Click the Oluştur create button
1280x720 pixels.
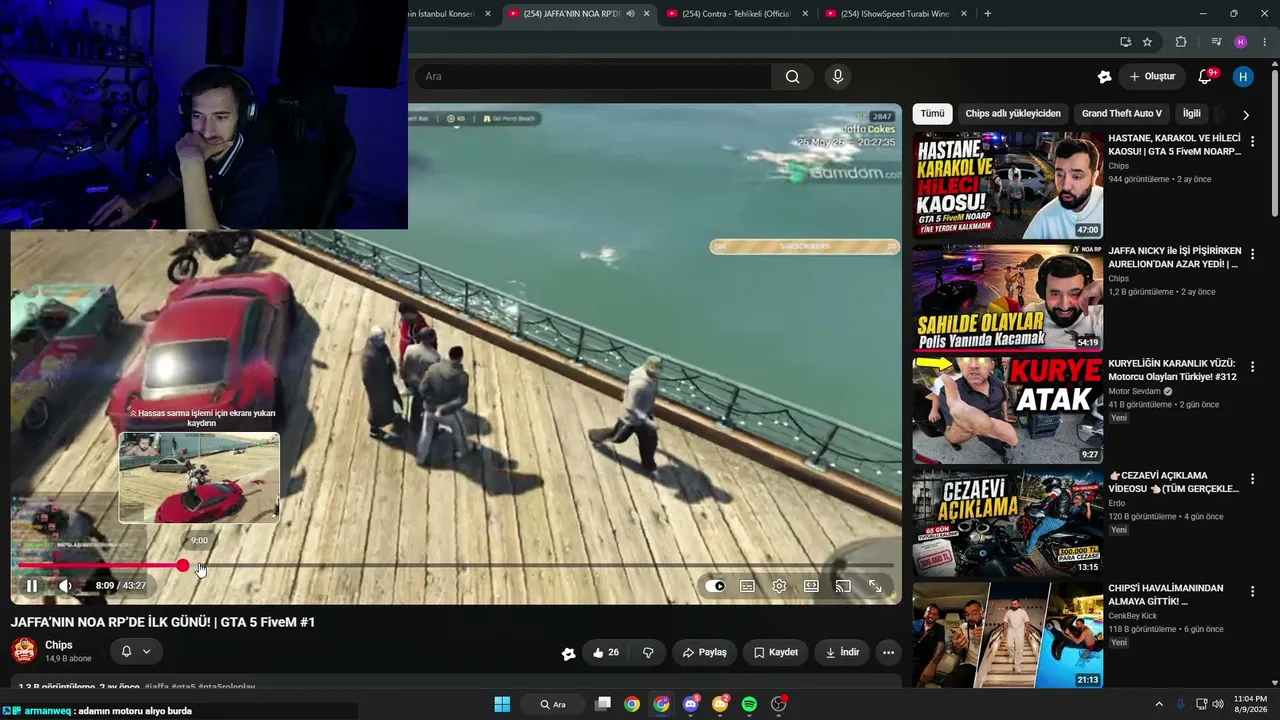1152,76
